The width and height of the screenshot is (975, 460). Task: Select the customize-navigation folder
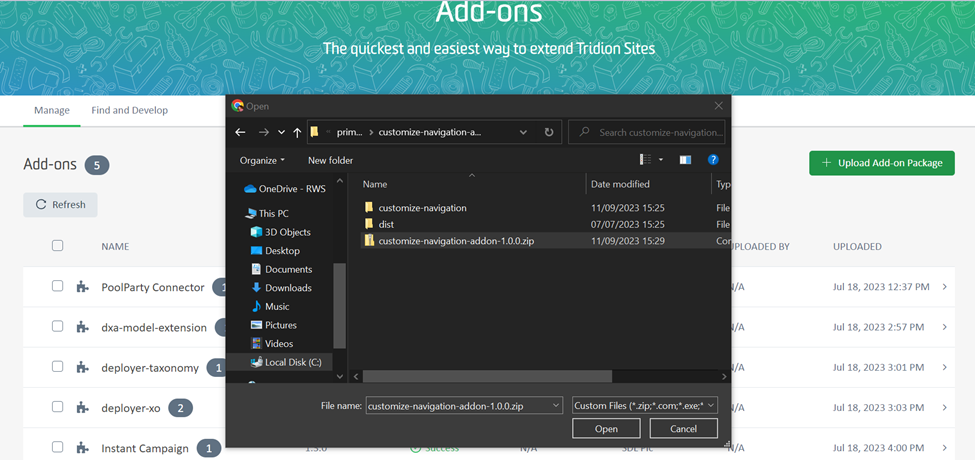pyautogui.click(x=422, y=208)
